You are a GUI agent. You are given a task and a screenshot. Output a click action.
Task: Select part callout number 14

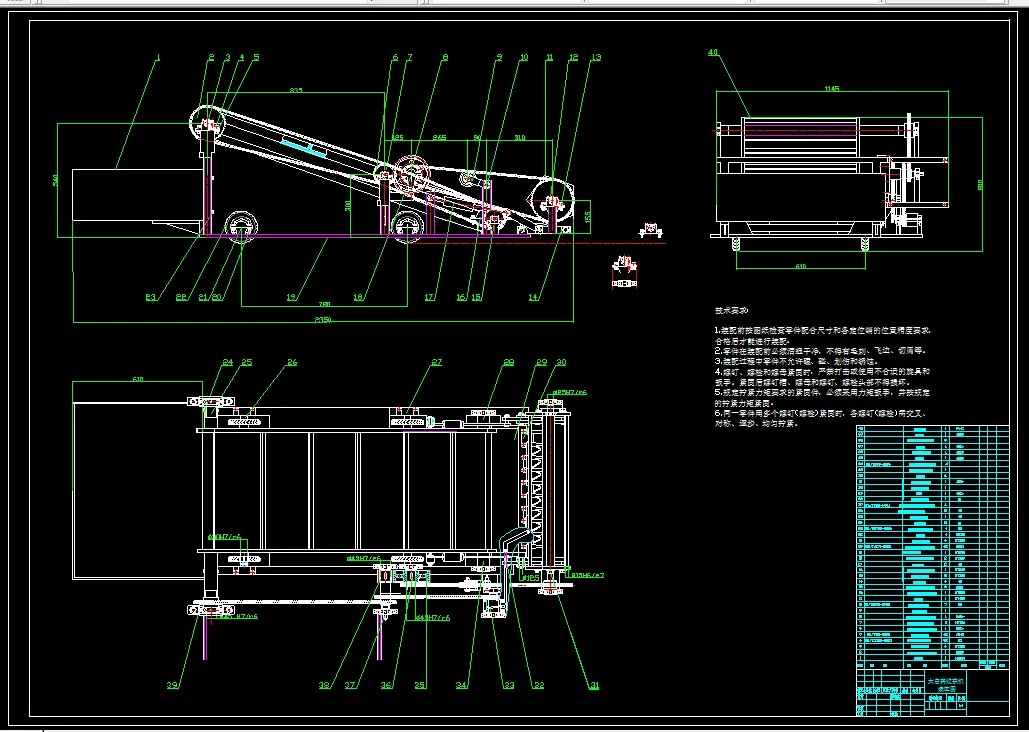(534, 297)
